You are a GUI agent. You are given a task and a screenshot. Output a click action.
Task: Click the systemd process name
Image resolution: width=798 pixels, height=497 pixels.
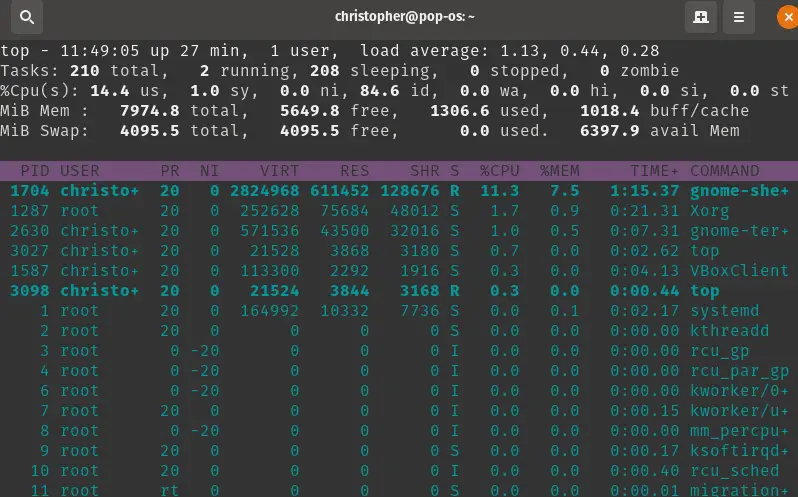click(x=724, y=311)
